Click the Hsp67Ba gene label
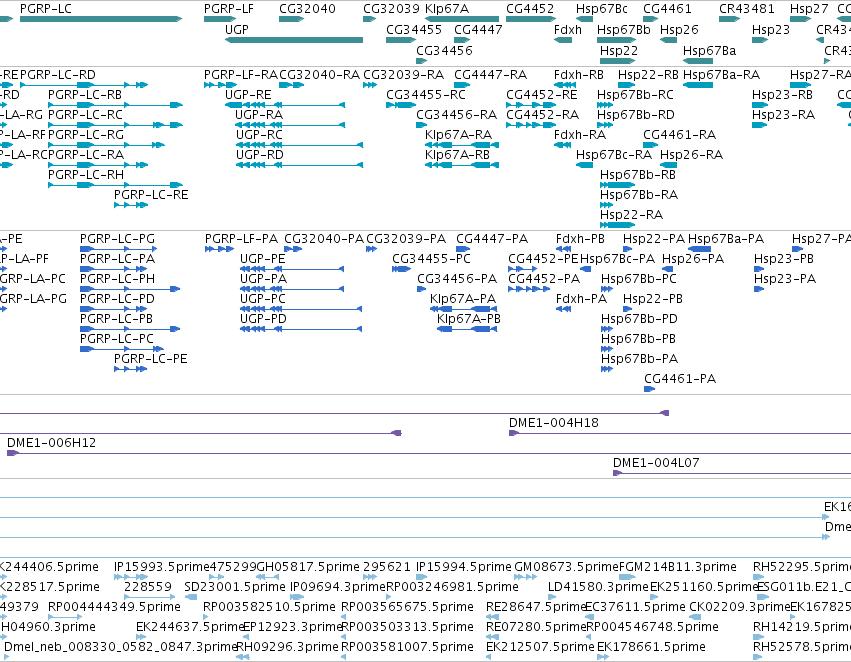 [709, 50]
